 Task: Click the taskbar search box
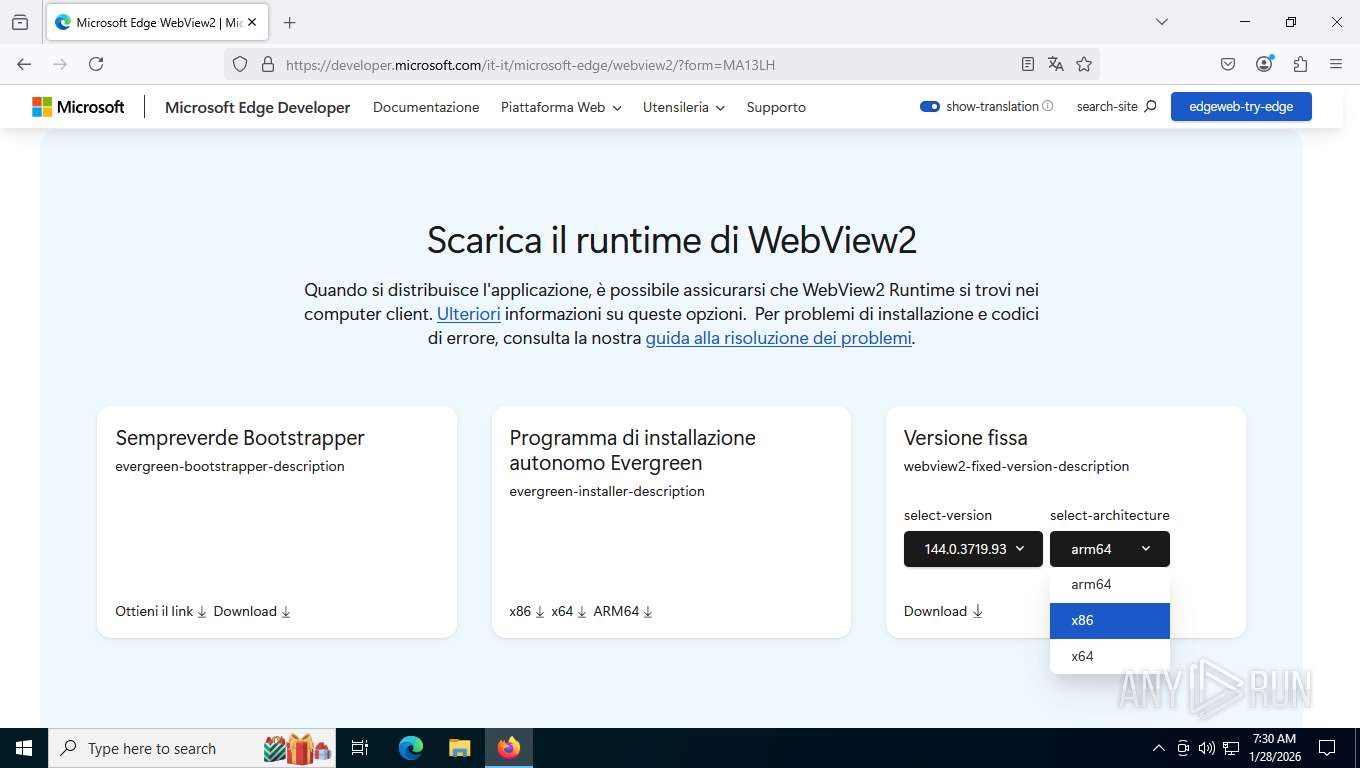point(194,748)
